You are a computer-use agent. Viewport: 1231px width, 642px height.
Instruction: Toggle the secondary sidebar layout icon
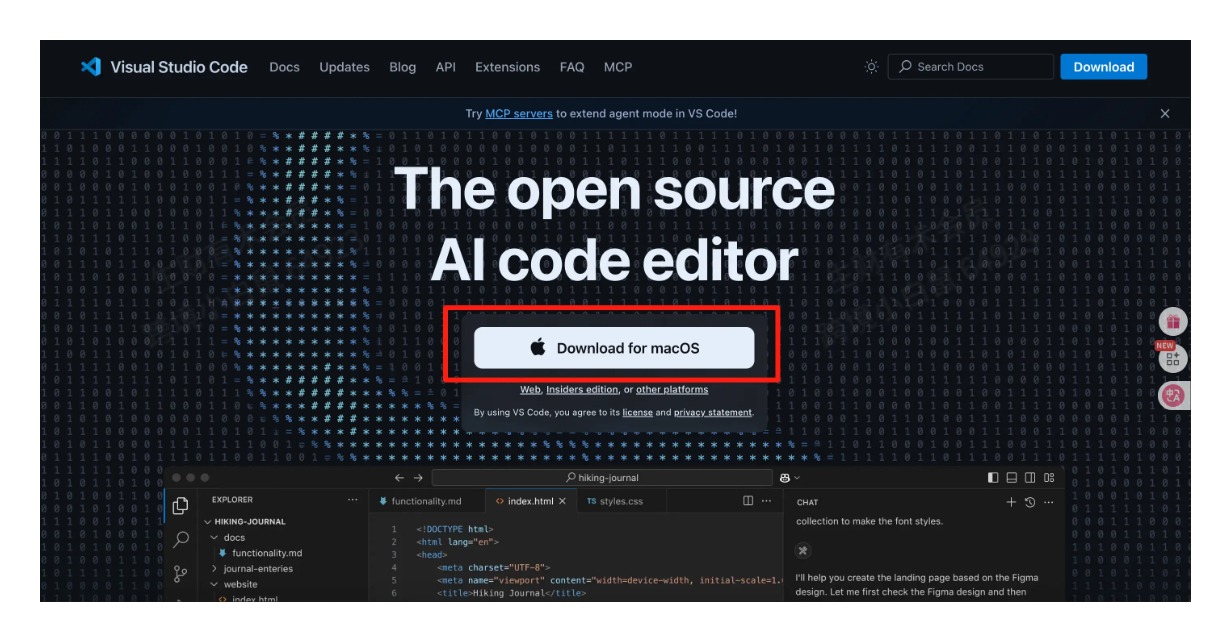coord(1030,478)
